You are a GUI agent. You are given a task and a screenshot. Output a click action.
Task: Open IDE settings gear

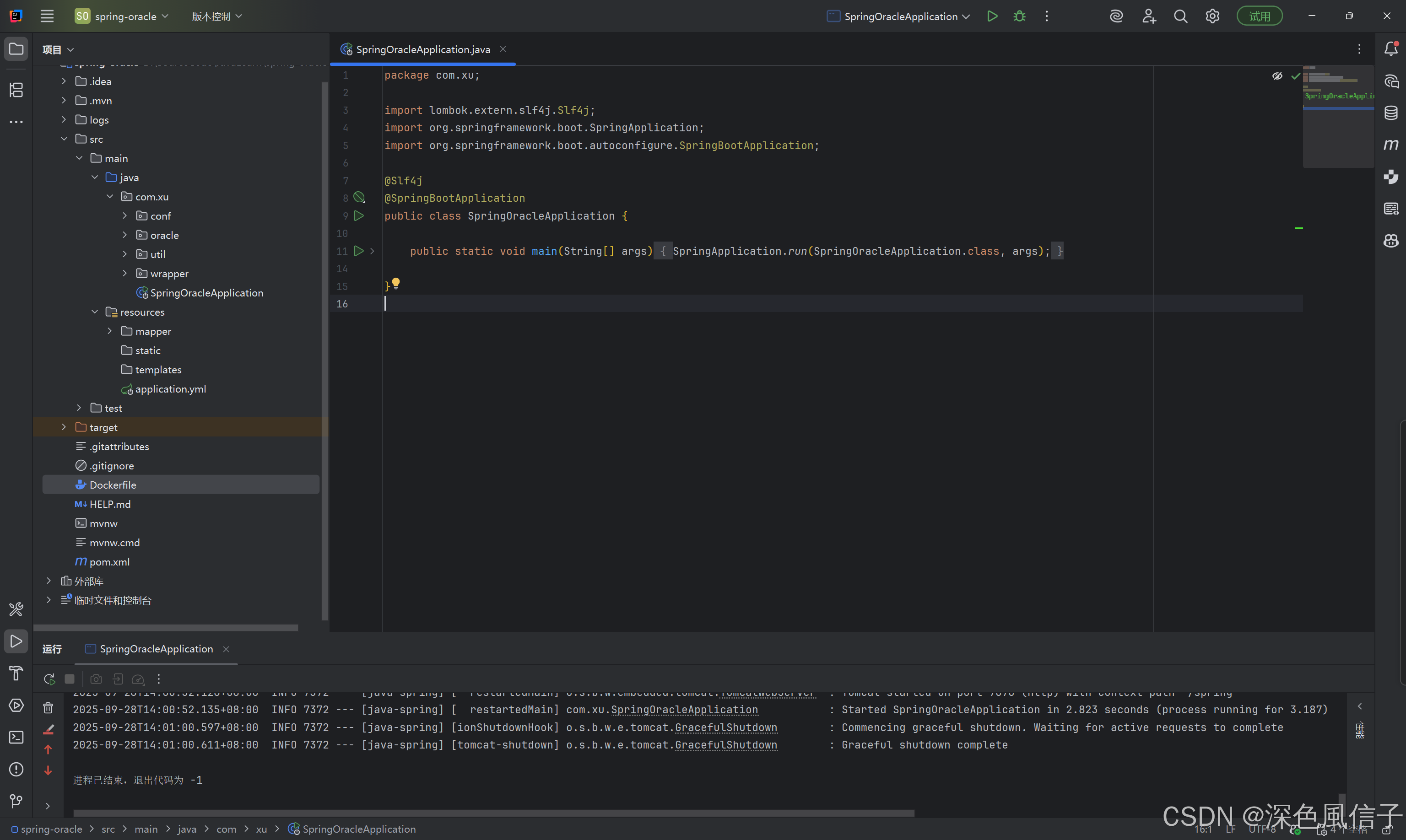tap(1212, 16)
